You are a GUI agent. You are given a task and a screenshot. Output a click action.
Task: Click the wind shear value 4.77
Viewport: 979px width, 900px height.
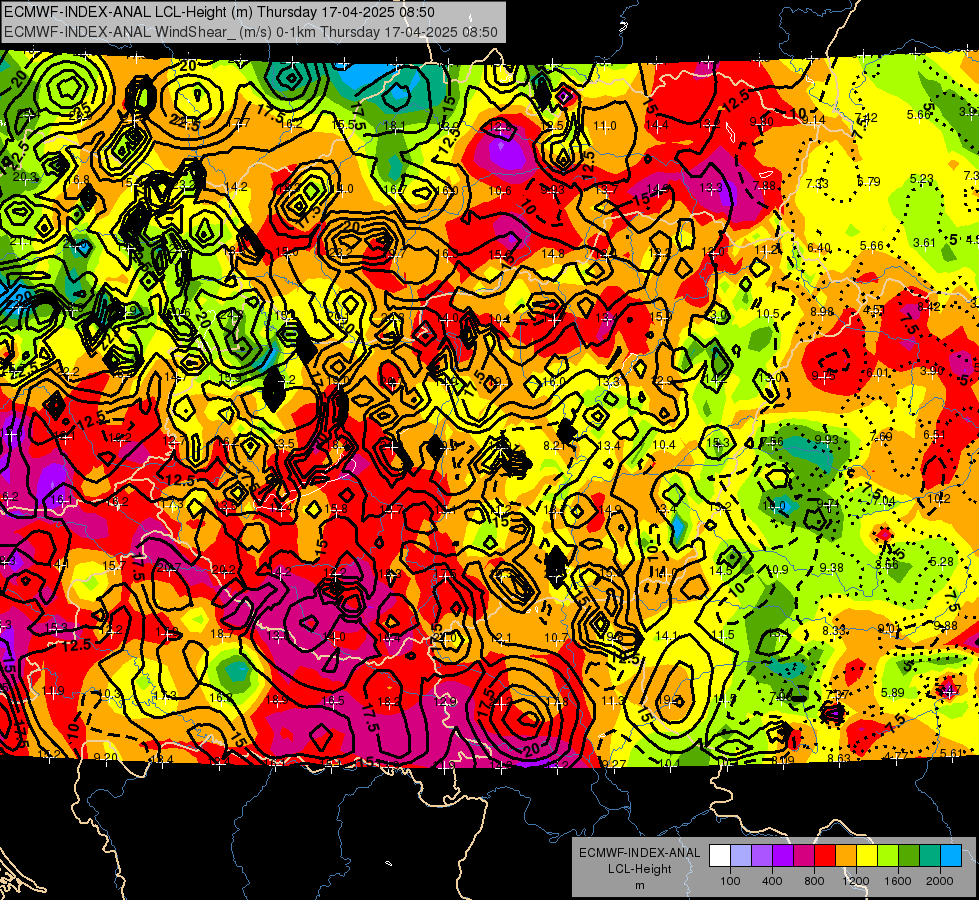point(896,756)
